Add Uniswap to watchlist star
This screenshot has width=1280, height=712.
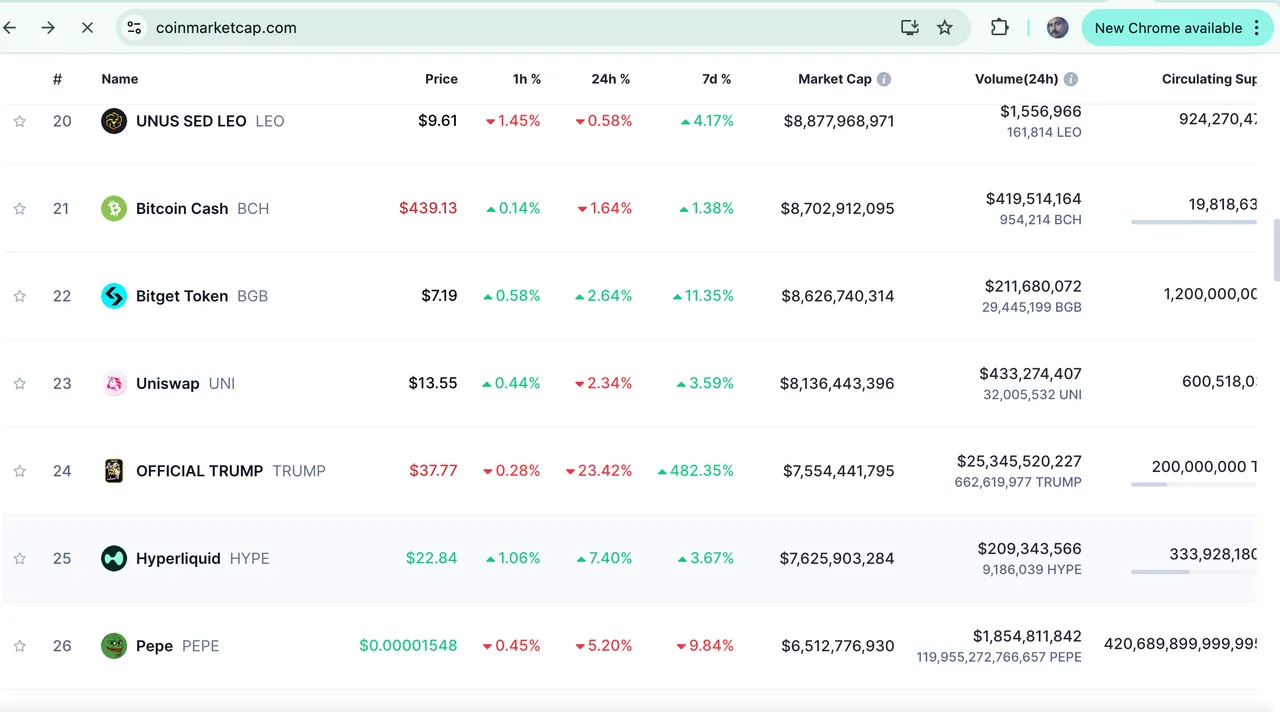(x=19, y=383)
